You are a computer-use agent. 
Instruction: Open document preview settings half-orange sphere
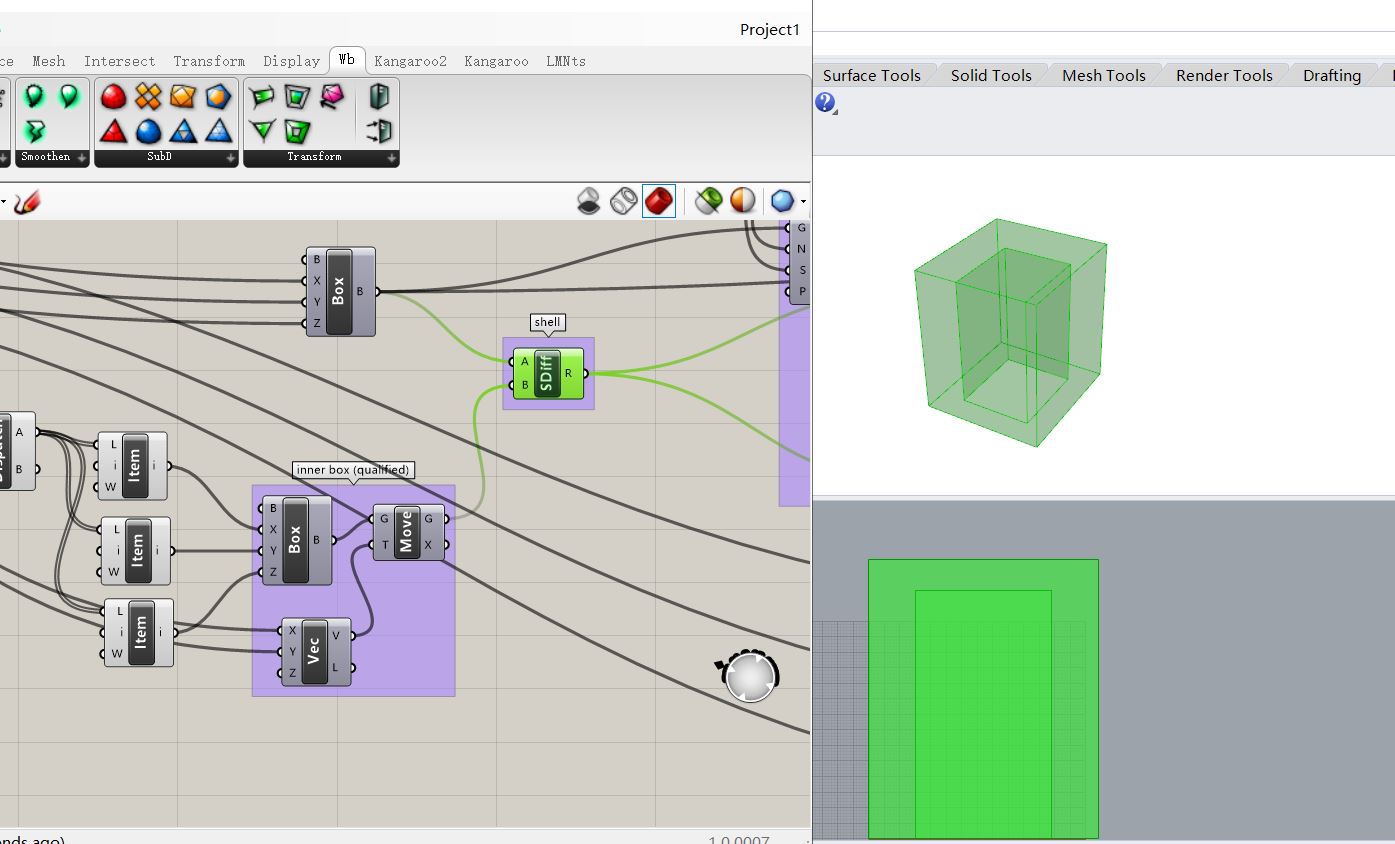coord(742,201)
